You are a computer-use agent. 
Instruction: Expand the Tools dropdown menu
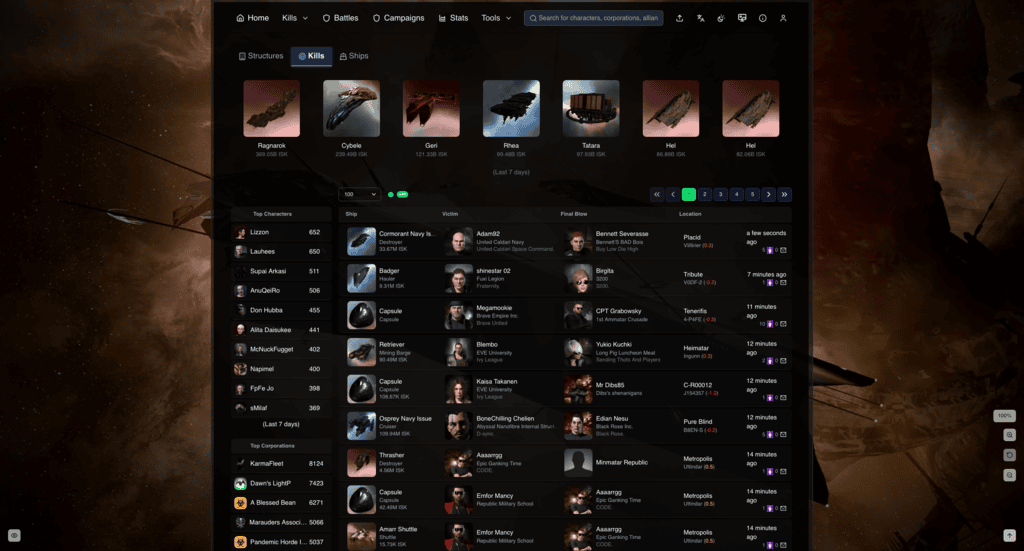pos(496,18)
